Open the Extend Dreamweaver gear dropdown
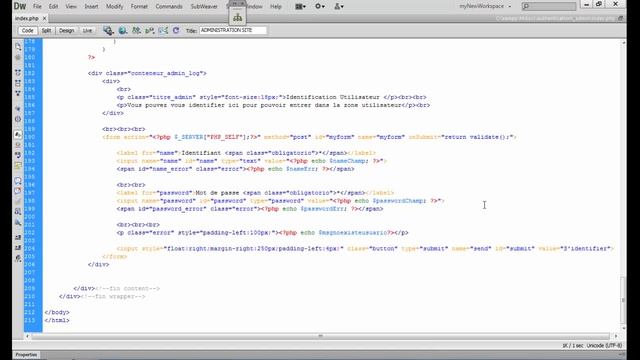The height and width of the screenshot is (360, 640). (x=320, y=7)
